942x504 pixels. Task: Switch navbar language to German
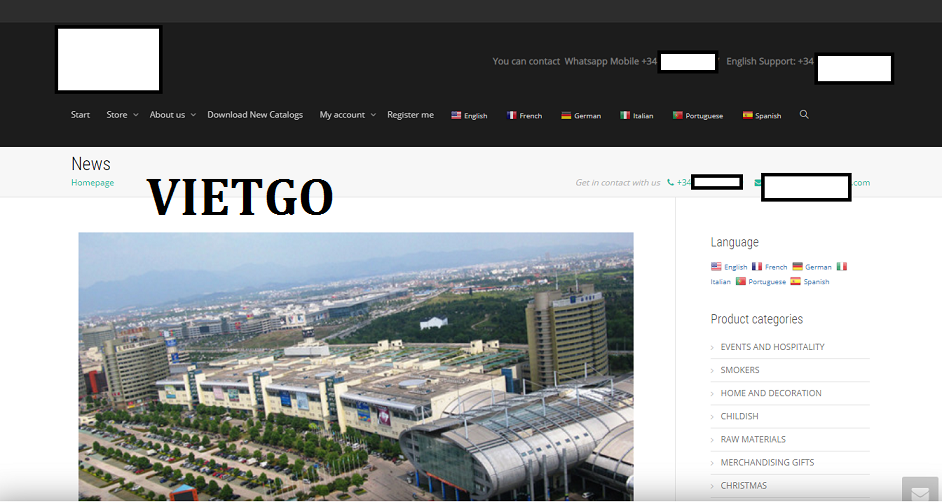click(x=588, y=116)
